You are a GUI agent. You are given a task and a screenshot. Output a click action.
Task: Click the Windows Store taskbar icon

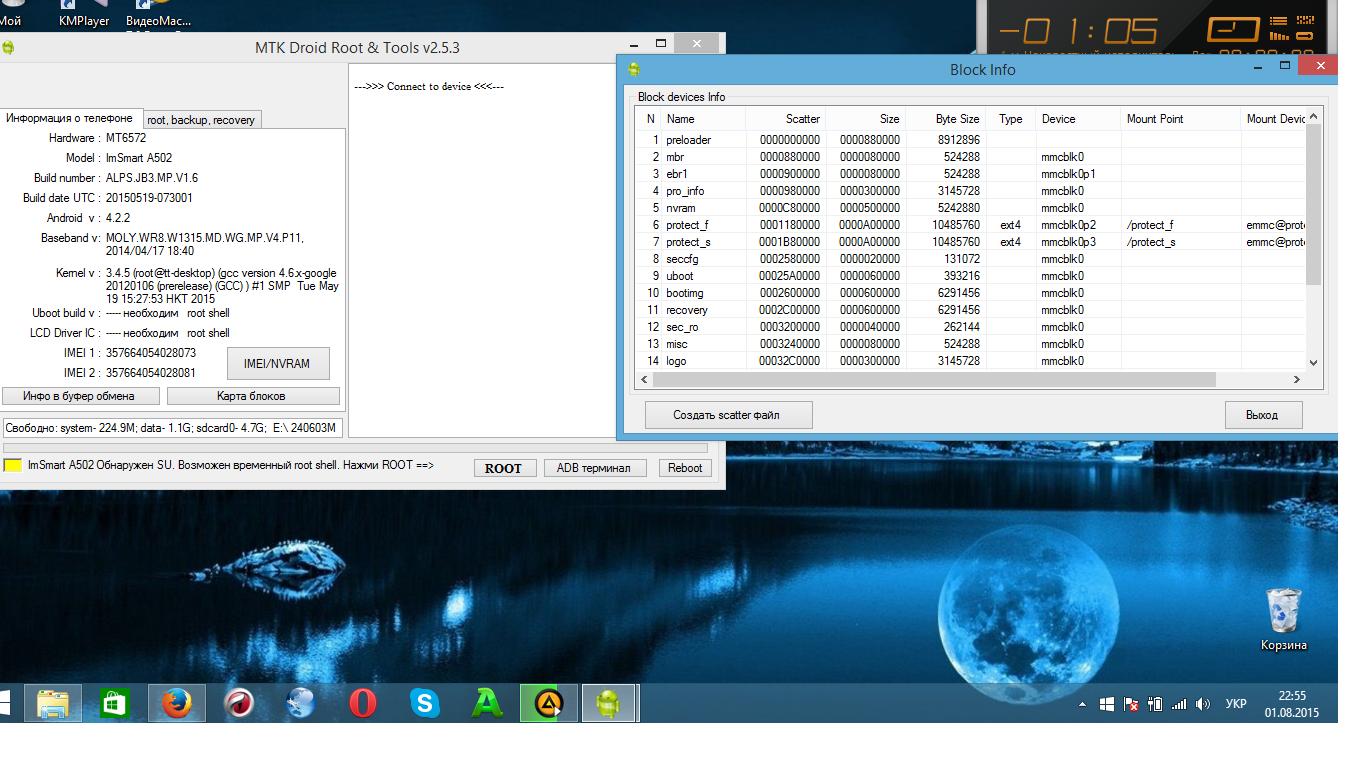click(x=115, y=704)
